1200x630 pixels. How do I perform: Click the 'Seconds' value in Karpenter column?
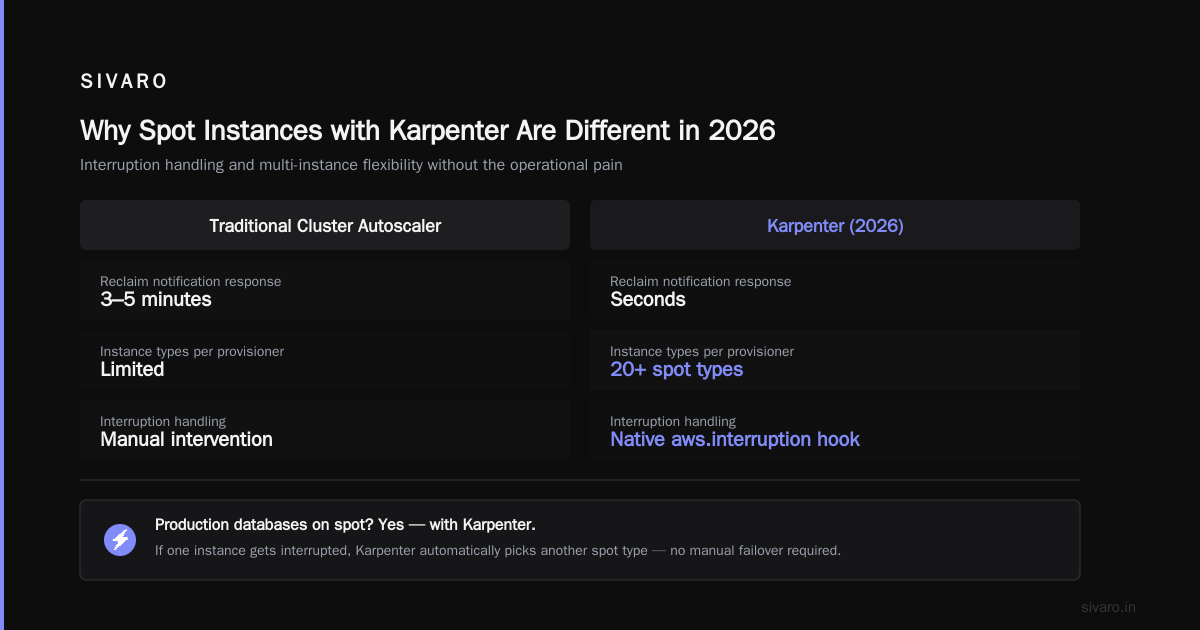click(648, 299)
